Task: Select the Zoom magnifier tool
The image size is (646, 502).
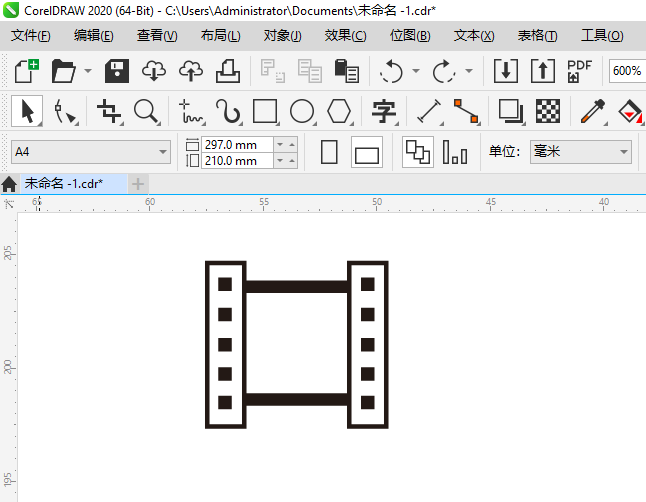Action: [x=147, y=111]
